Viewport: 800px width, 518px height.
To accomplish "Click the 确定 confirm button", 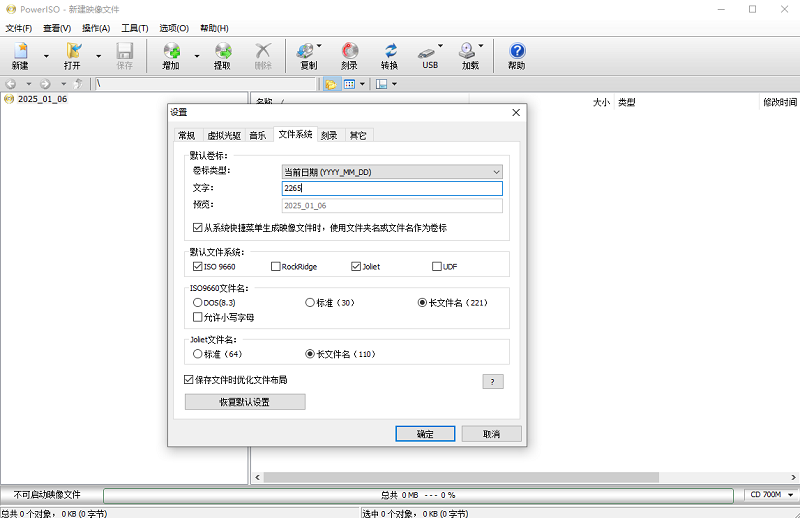I will point(425,434).
